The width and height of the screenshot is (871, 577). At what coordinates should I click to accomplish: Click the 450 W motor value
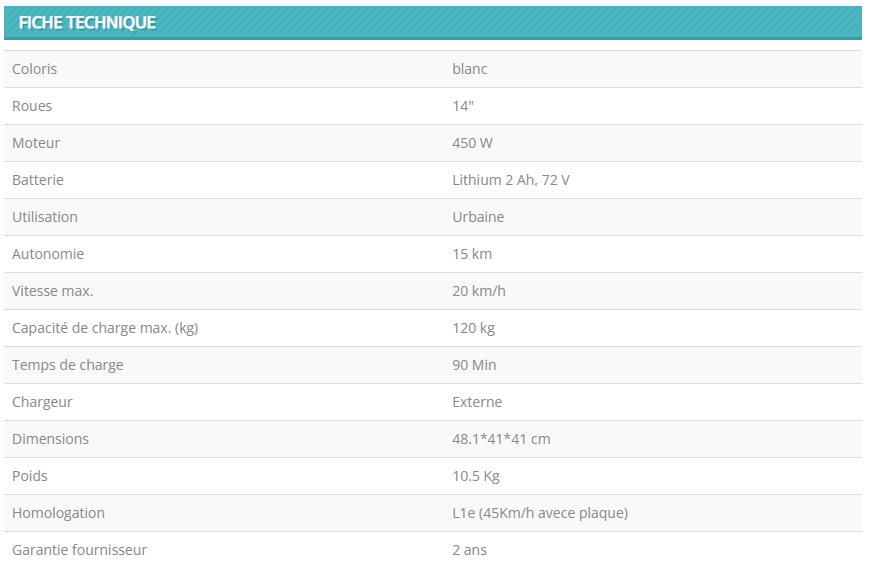click(472, 143)
